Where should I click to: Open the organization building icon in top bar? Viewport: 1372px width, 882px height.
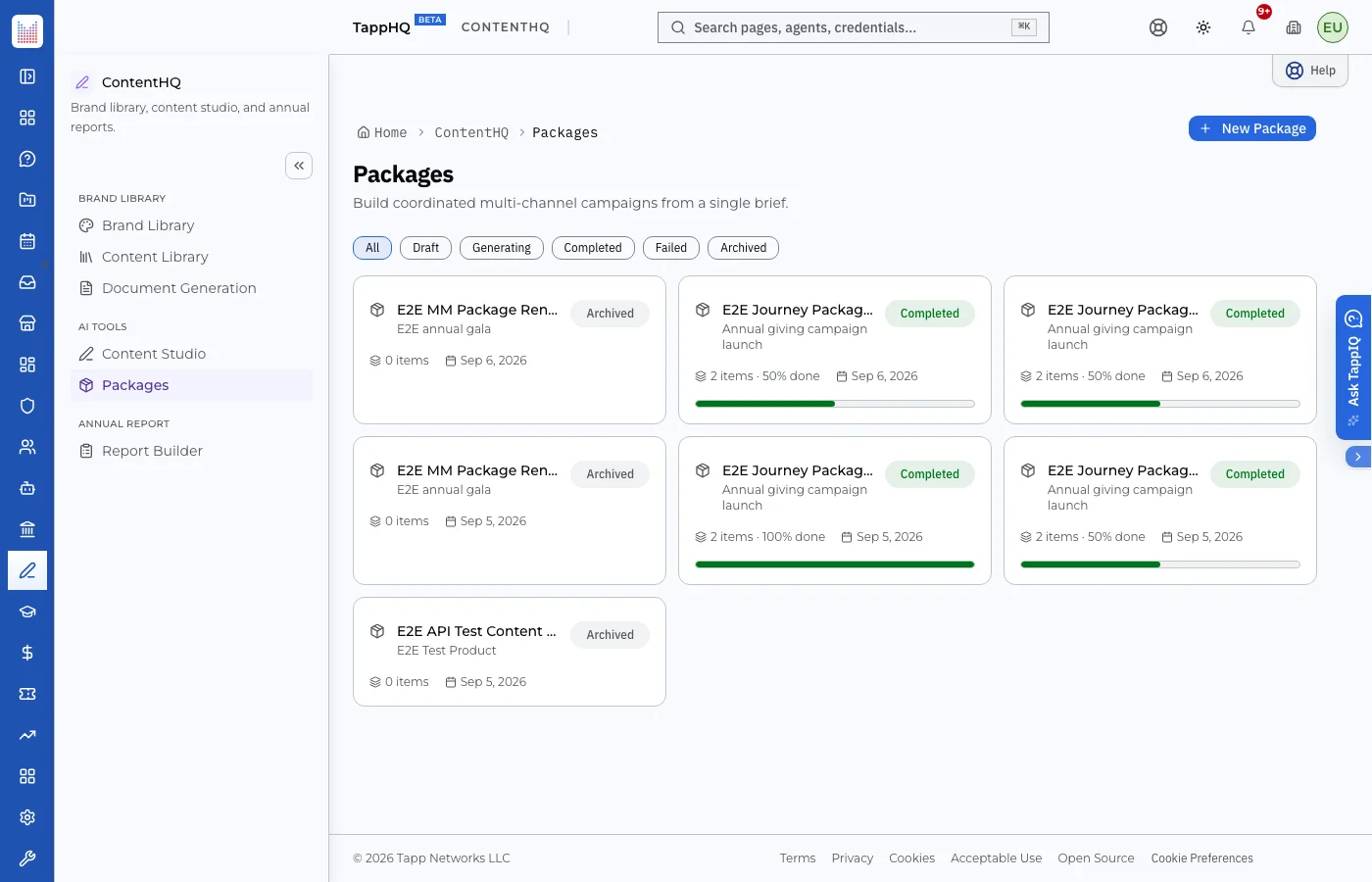pos(1294,27)
